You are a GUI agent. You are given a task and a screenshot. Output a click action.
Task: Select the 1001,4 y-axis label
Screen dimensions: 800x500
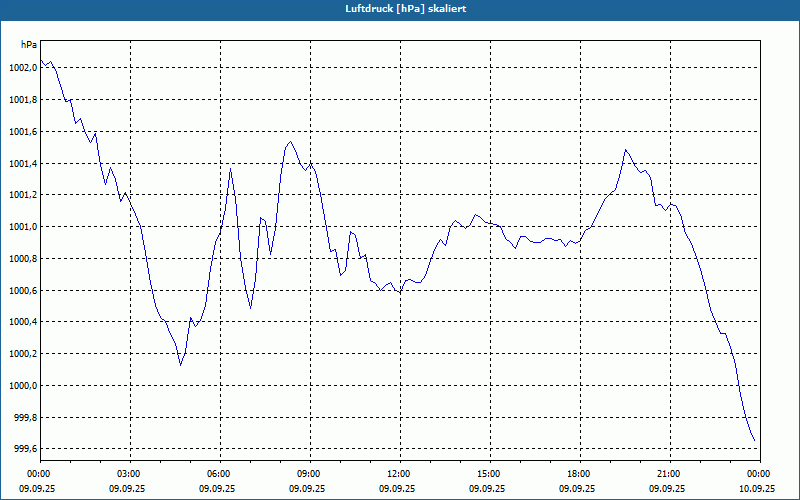pyautogui.click(x=23, y=163)
